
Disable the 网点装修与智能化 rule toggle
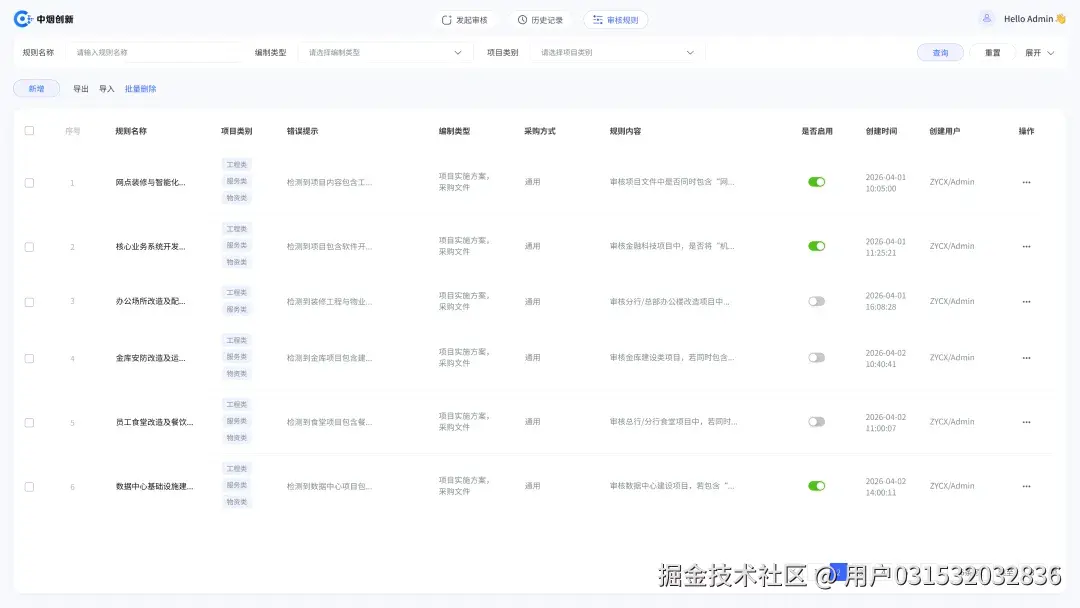pyautogui.click(x=817, y=181)
